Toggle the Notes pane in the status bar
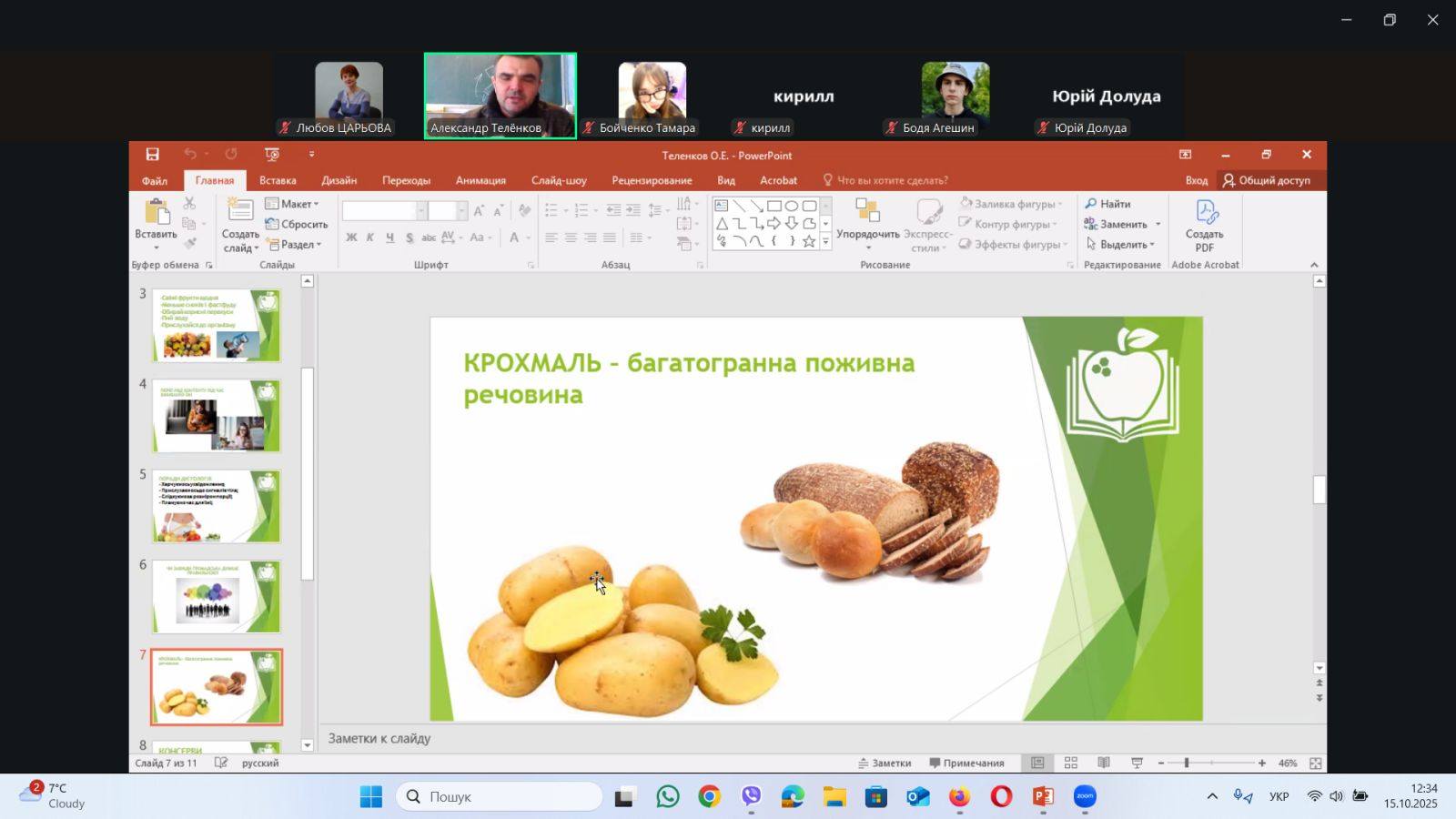Screen dimensions: 1456x819 click(x=885, y=763)
